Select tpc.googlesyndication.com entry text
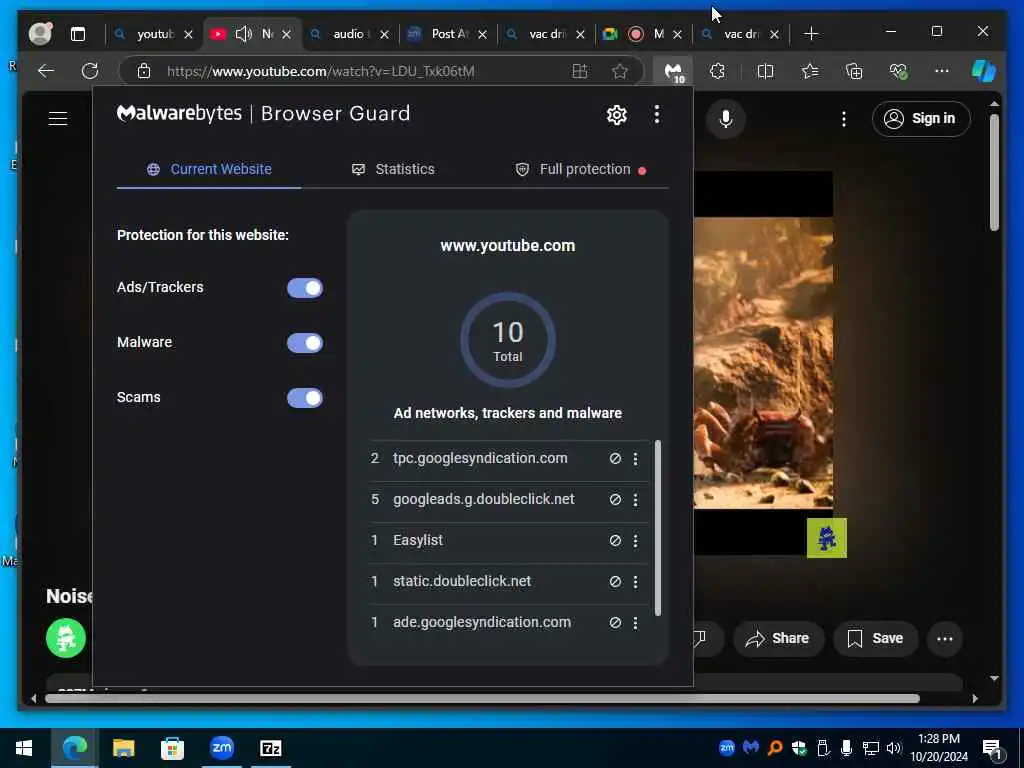Screen dimensions: 1024x768 click(x=480, y=458)
